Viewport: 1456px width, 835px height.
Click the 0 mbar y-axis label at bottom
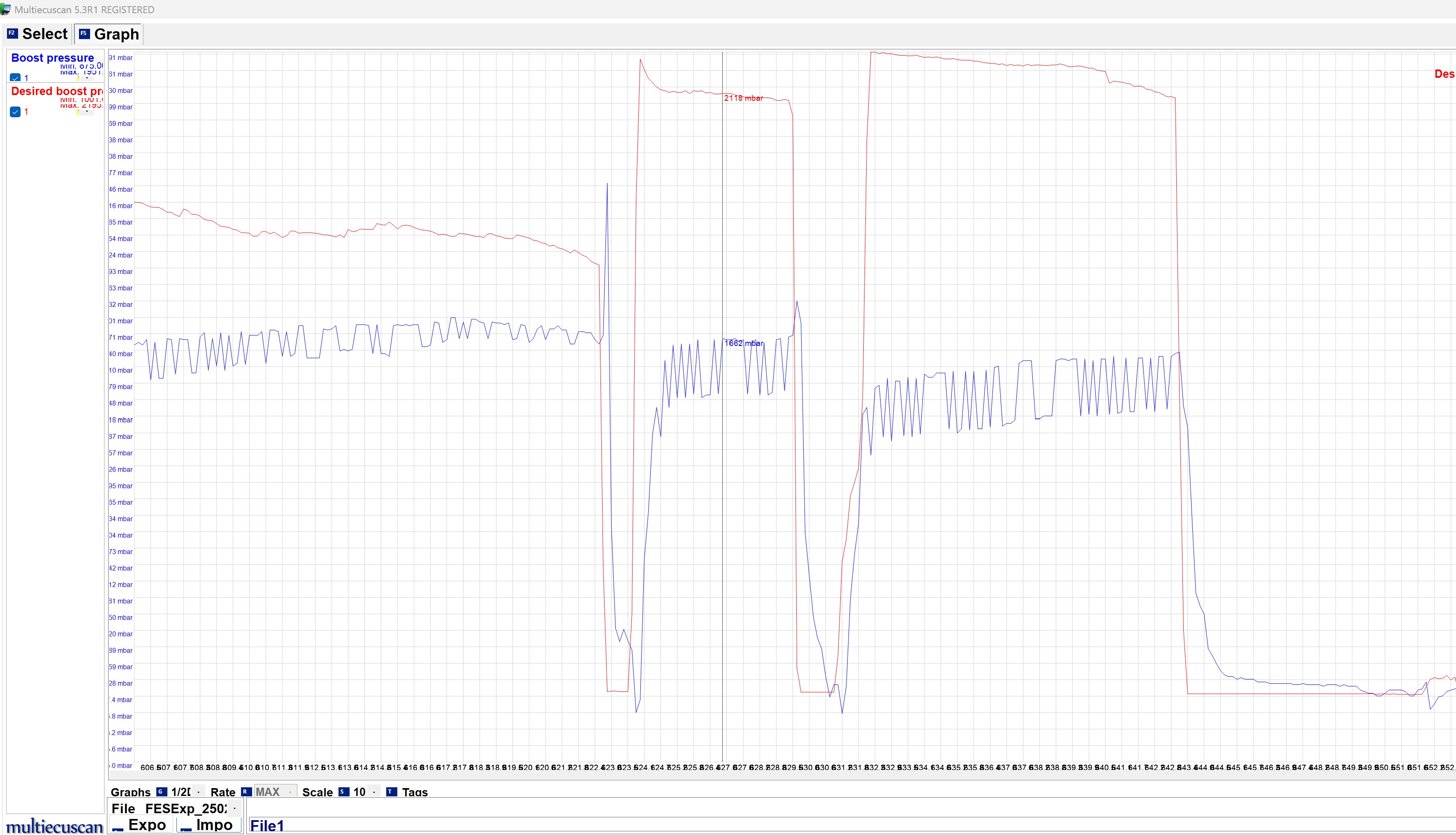121,765
